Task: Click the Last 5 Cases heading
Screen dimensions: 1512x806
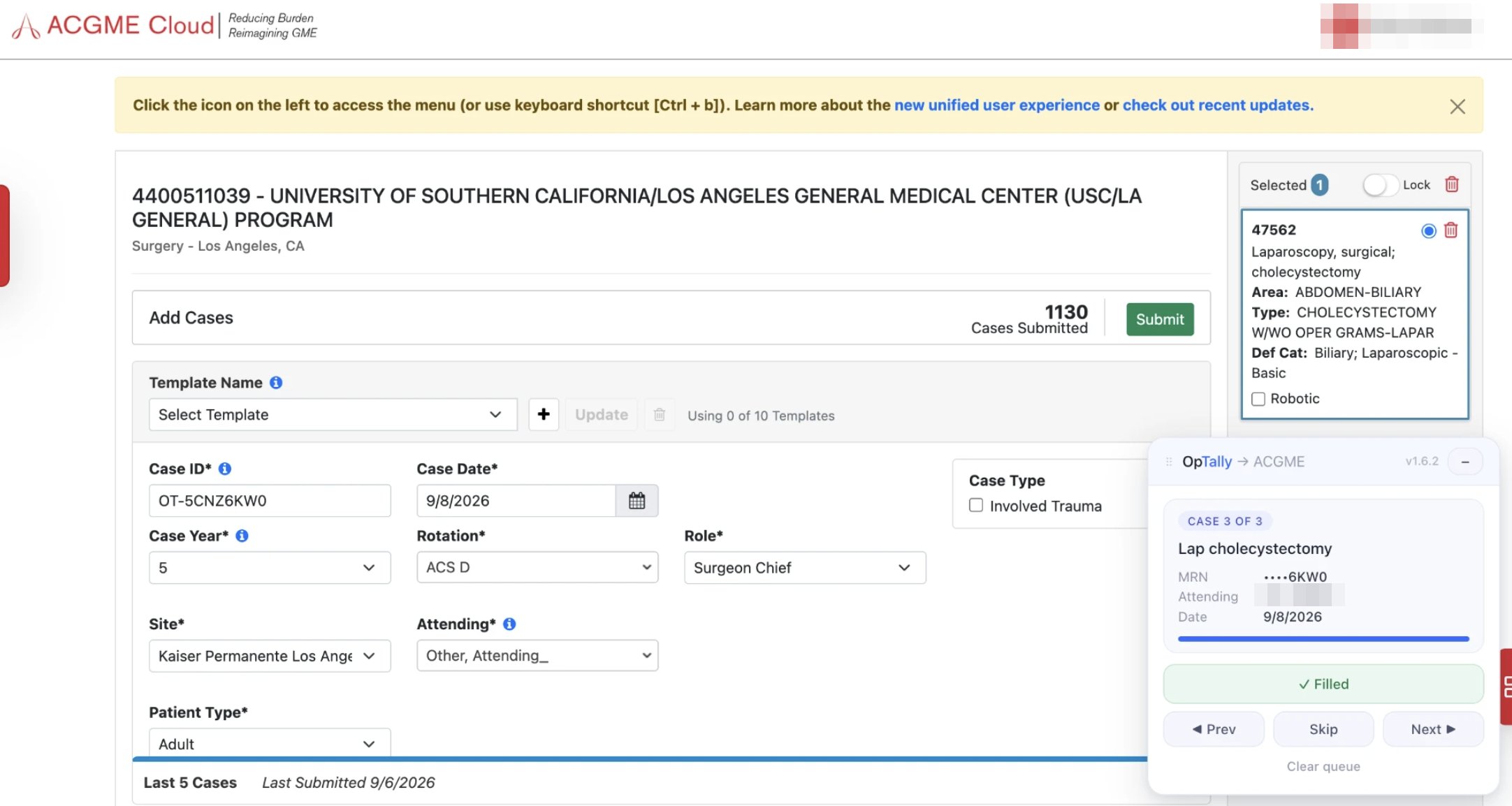Action: coord(190,782)
